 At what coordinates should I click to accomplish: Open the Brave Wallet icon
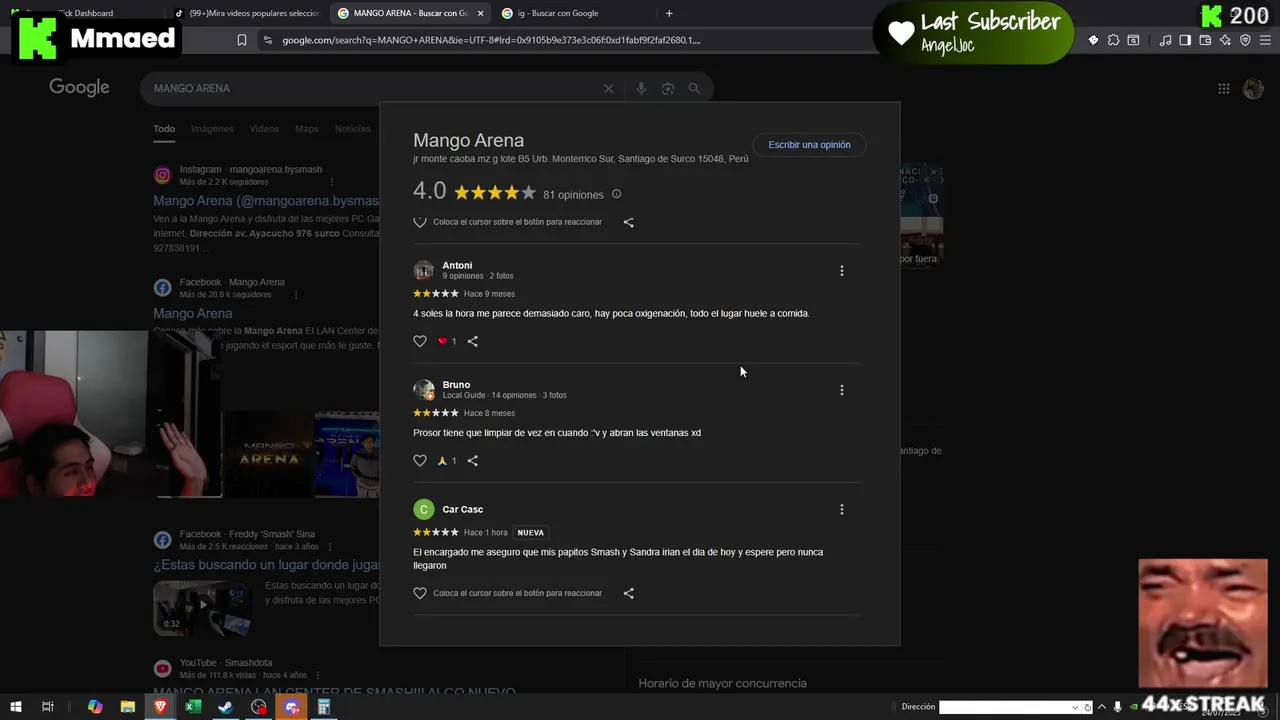click(1205, 40)
